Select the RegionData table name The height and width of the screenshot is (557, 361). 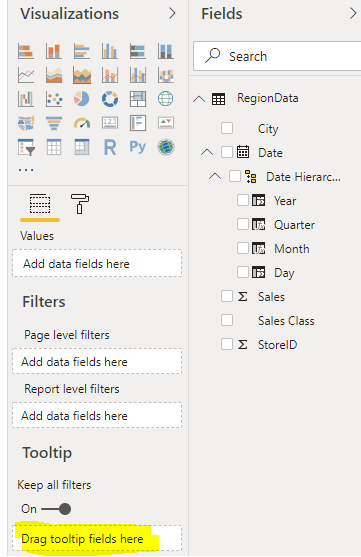(x=268, y=98)
